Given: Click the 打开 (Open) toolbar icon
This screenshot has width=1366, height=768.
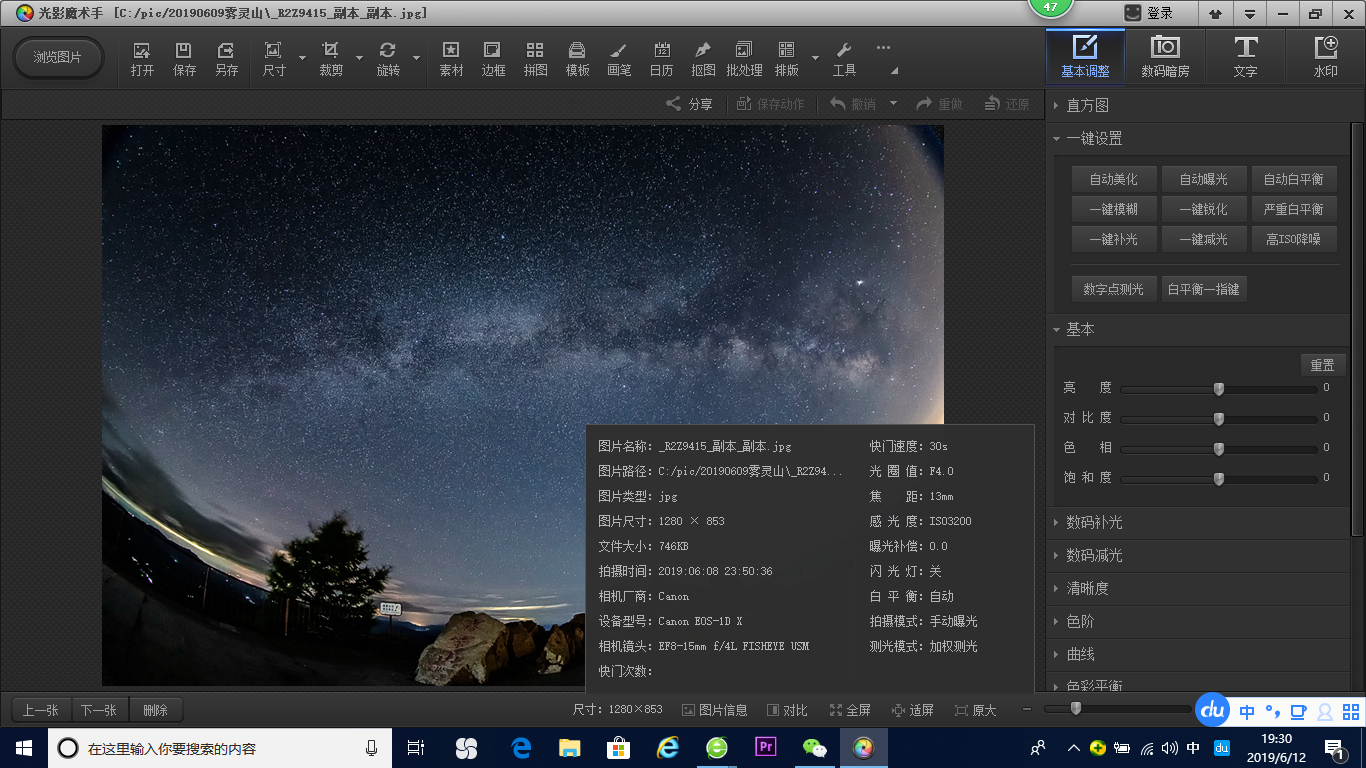Looking at the screenshot, I should point(142,59).
